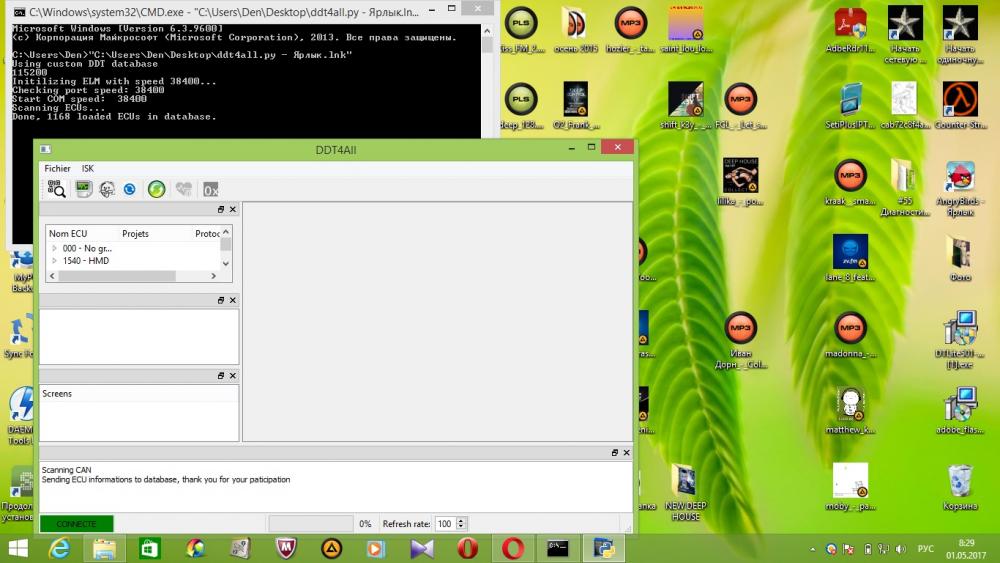Select the Фото folder desktop icon
1000x563 pixels.
coord(960,258)
